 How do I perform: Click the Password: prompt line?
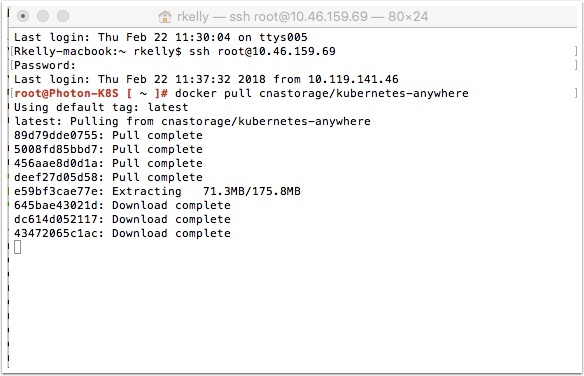pyautogui.click(x=45, y=65)
